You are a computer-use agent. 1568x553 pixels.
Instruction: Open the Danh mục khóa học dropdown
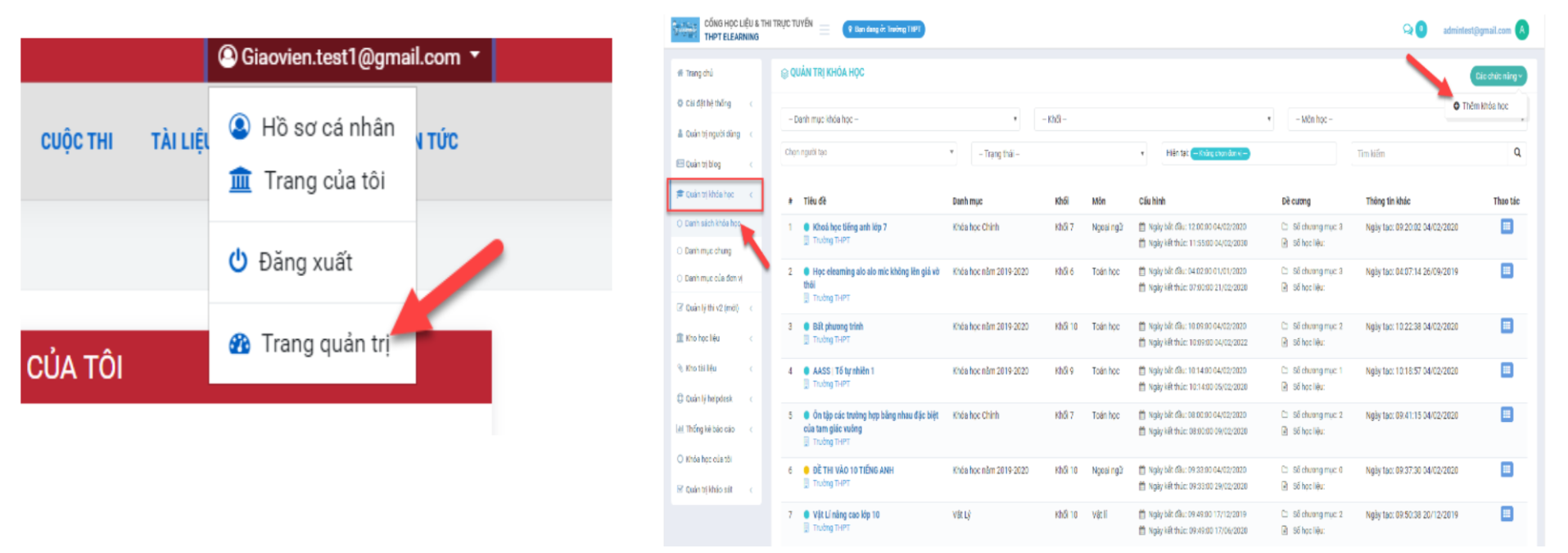coord(900,120)
